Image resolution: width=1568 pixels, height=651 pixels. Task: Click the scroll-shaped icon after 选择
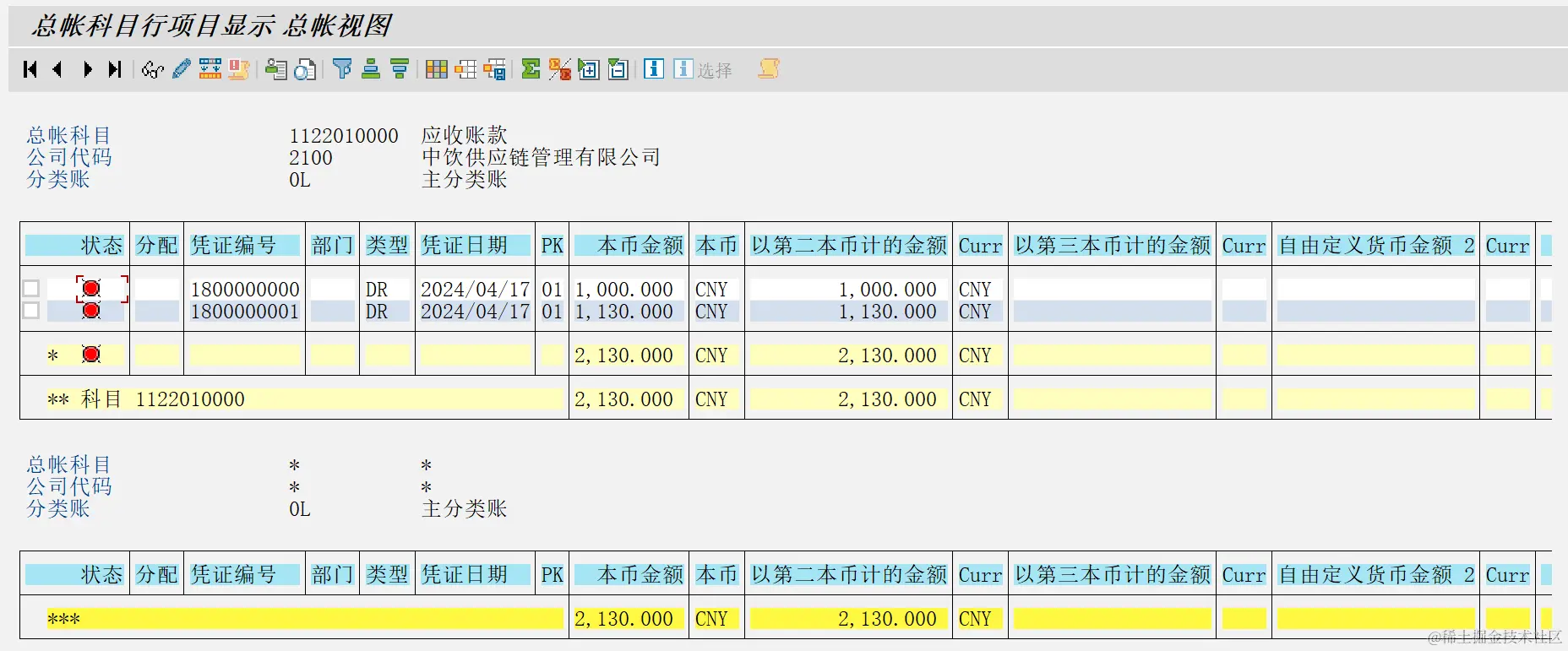769,69
